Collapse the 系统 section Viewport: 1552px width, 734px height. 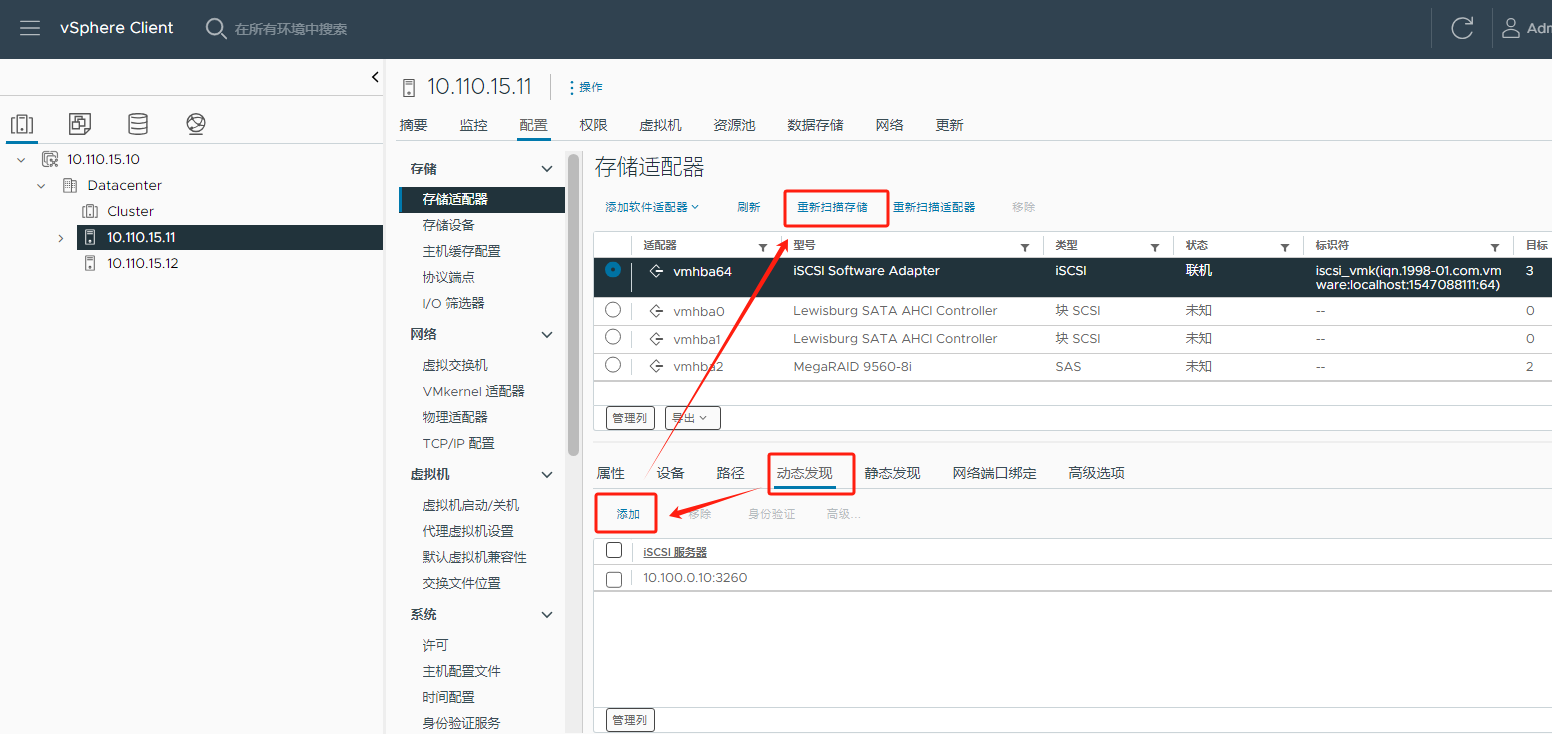(546, 615)
